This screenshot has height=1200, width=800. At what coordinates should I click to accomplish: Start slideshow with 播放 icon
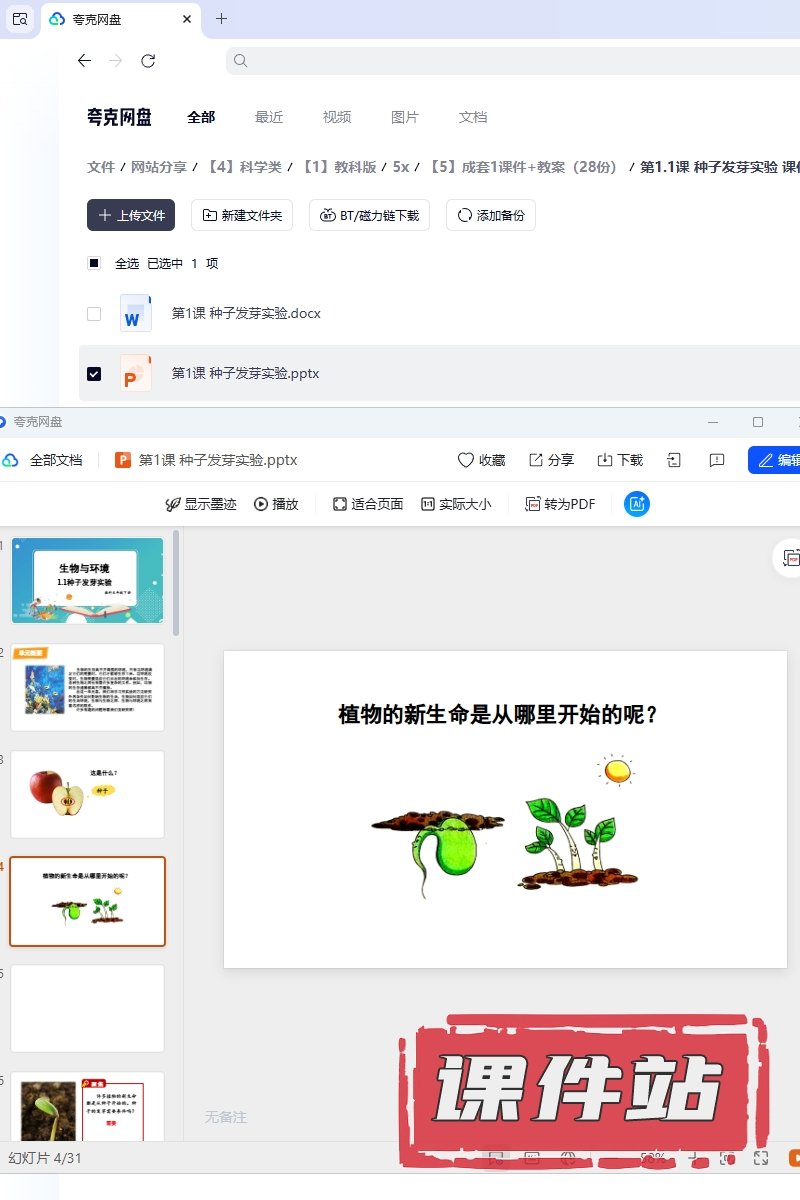point(261,504)
